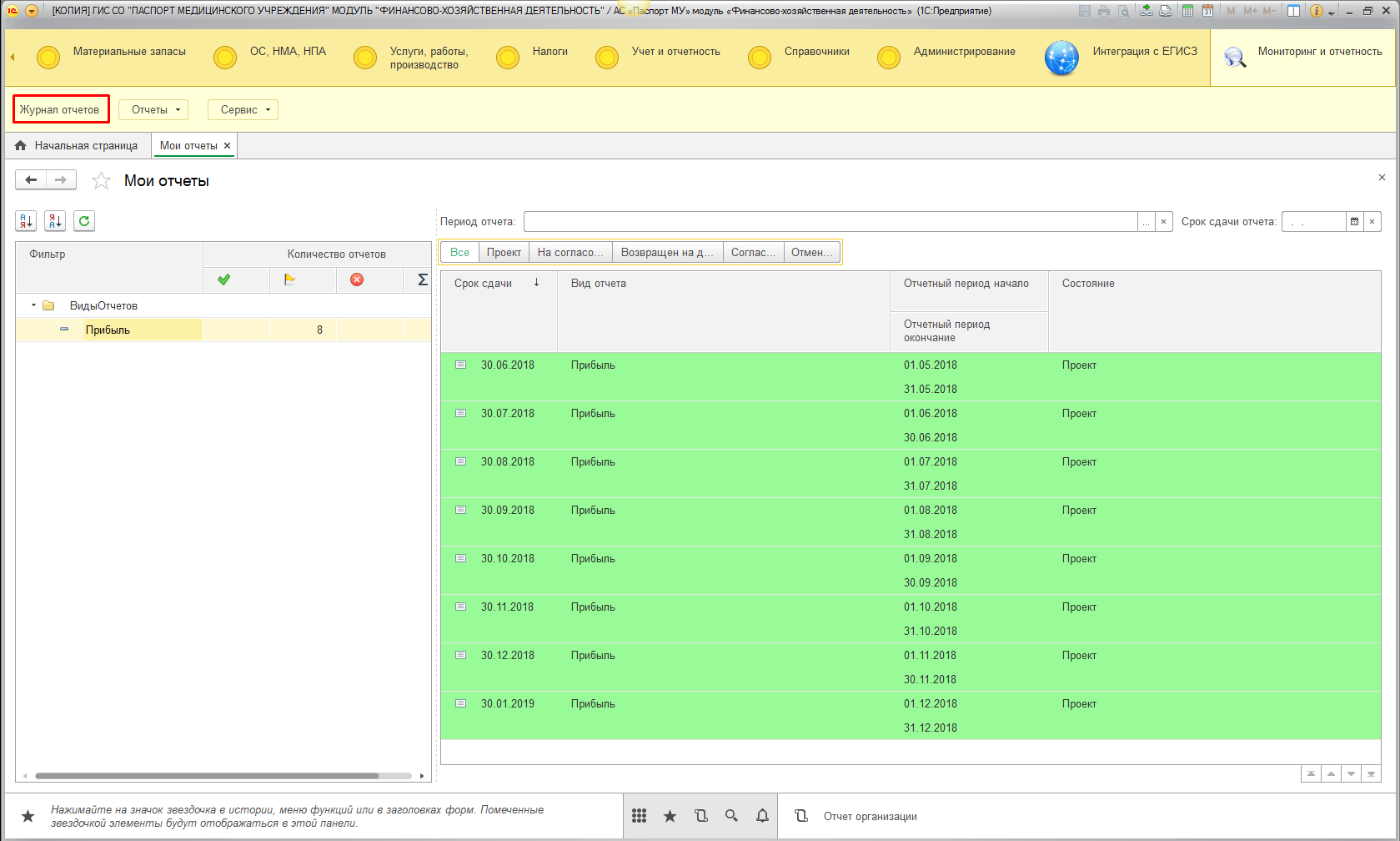Collapse the ВидыОтчетов tree folder
The image size is (1400, 841).
[33, 305]
